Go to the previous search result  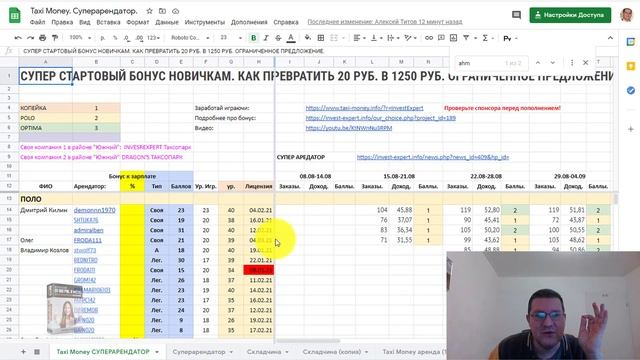point(538,63)
